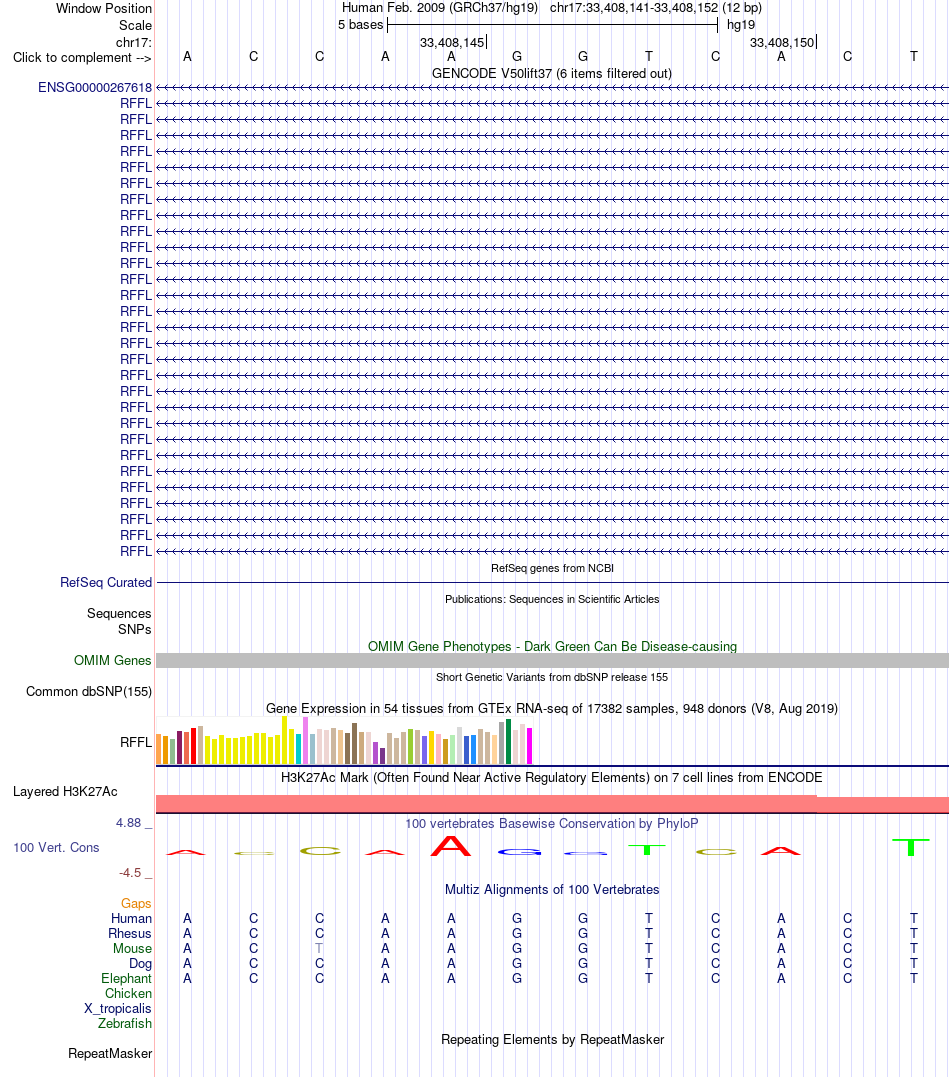
Task: Click '100 vertebrates Basewise Conservation by PhyloP' title
Action: [552, 824]
